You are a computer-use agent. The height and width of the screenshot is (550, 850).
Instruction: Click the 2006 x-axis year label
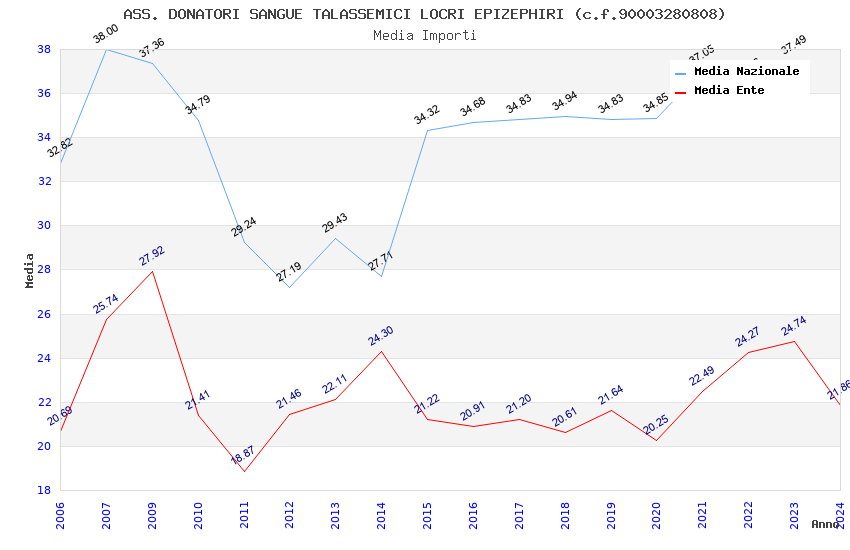60,515
